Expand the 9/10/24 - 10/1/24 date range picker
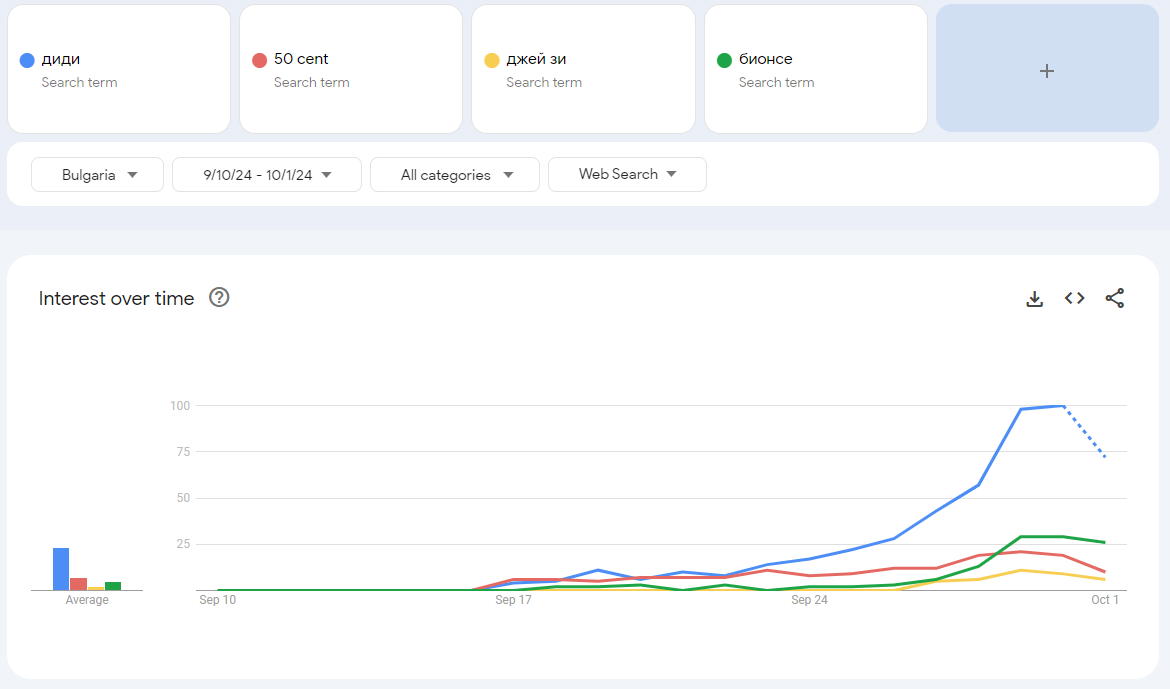This screenshot has height=689, width=1170. (266, 174)
